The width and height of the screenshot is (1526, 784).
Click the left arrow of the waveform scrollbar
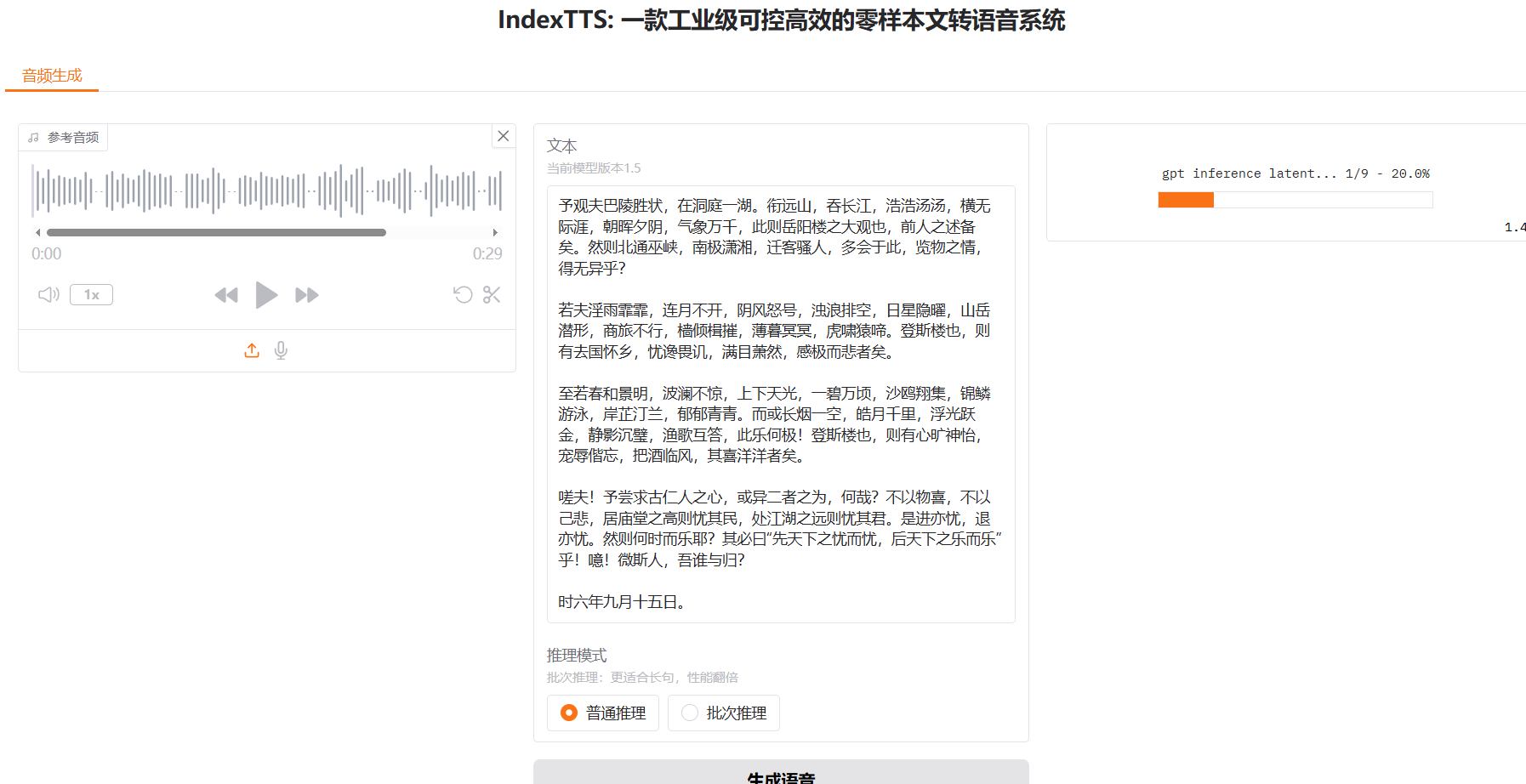(x=37, y=231)
